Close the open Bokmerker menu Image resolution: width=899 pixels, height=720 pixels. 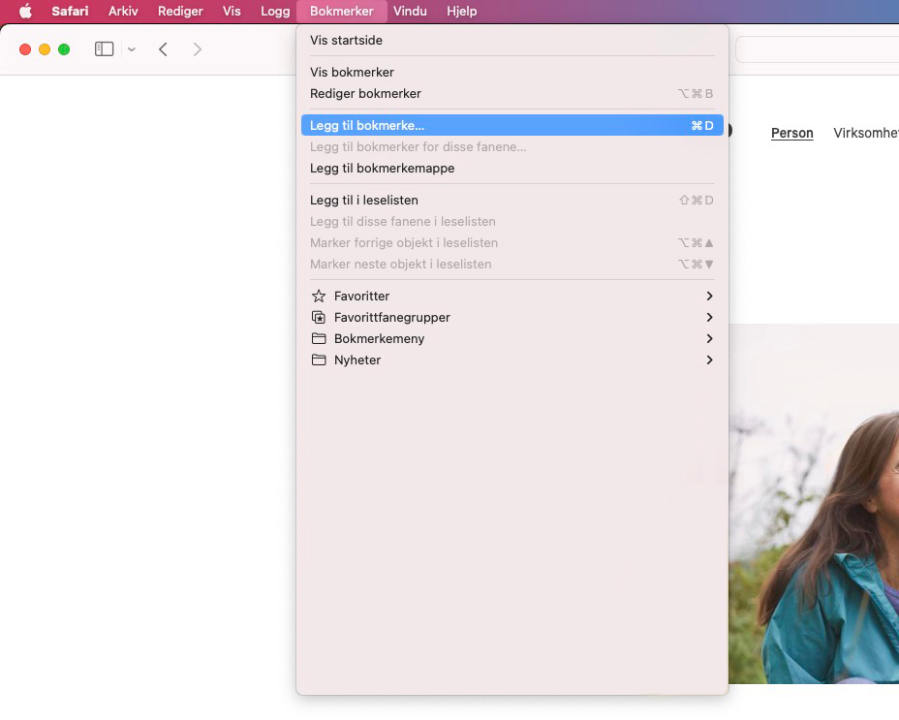[342, 11]
